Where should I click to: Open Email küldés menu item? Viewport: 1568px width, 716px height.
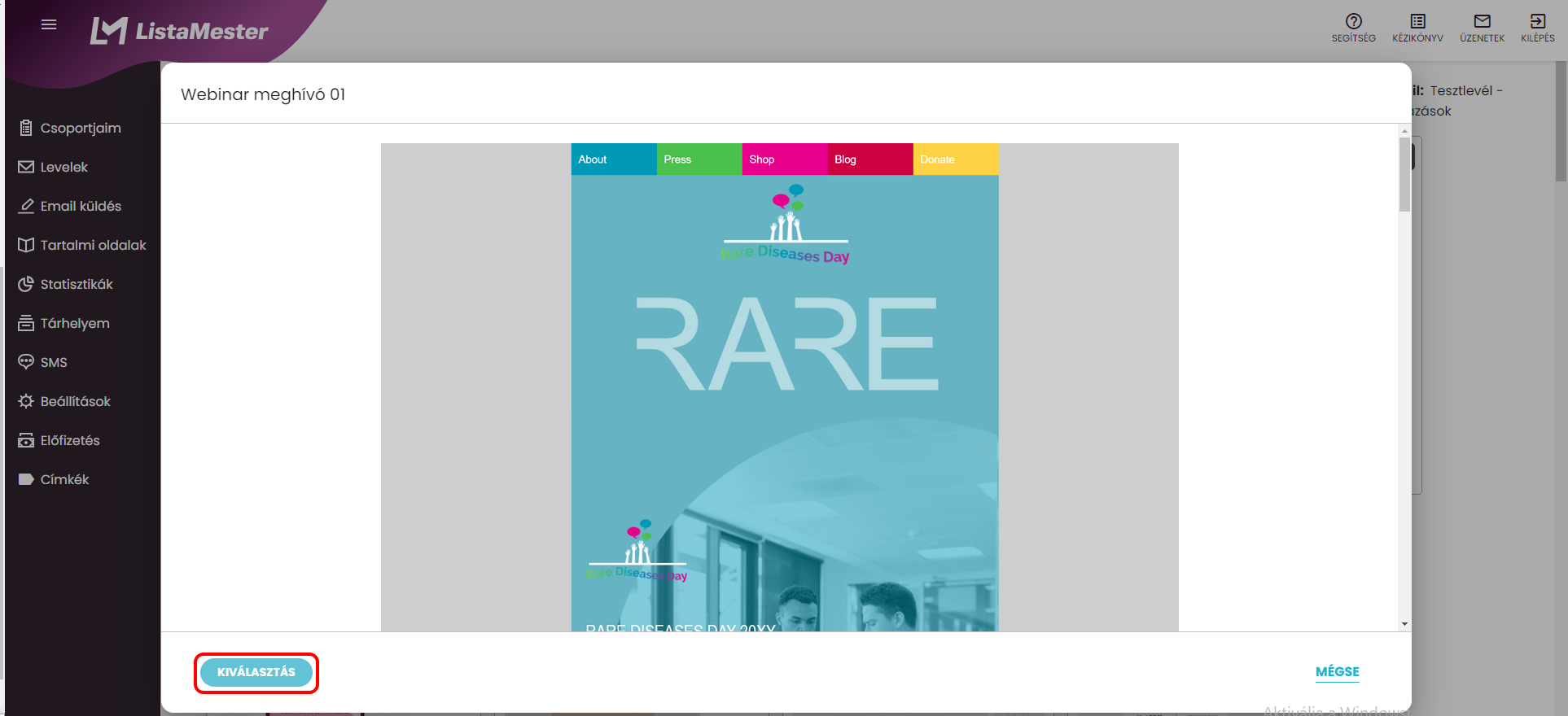81,206
